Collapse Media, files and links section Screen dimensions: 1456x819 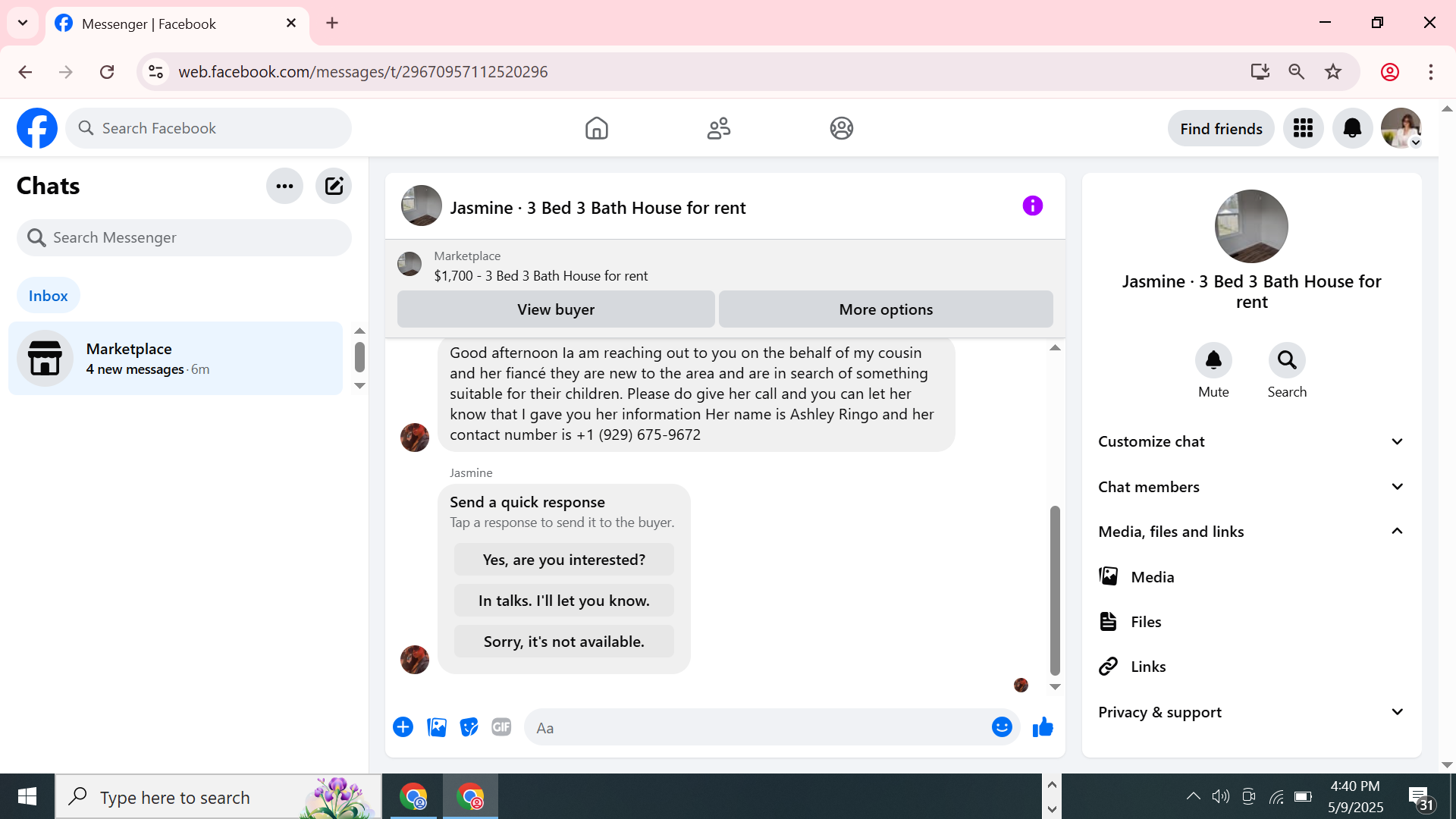click(x=1251, y=532)
